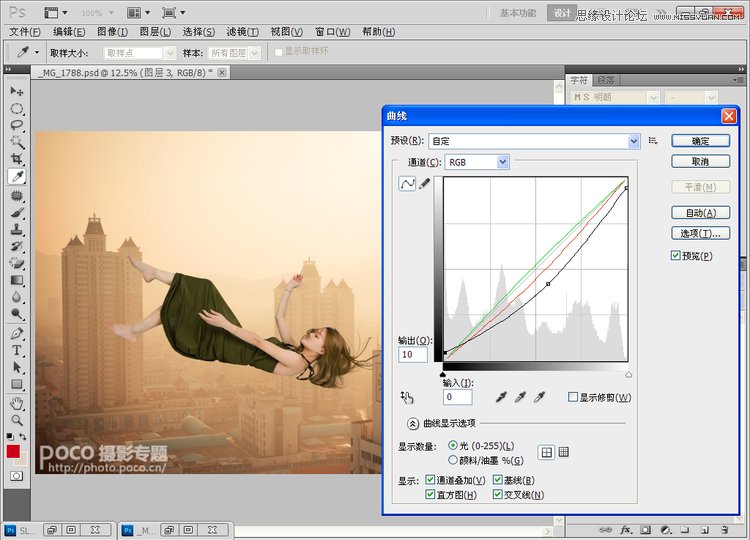The image size is (750, 540).
Task: Open the tool preset picker arrow
Action: (37, 53)
